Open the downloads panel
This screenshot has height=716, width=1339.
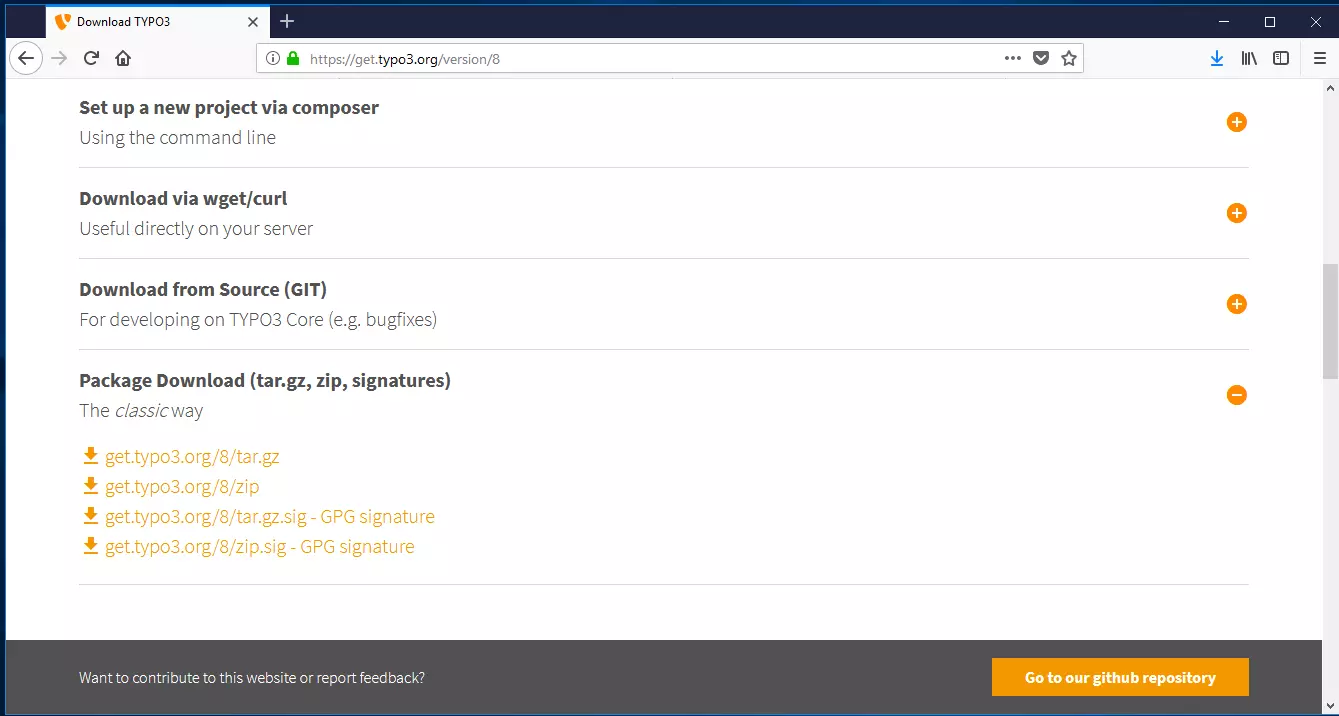pyautogui.click(x=1217, y=58)
